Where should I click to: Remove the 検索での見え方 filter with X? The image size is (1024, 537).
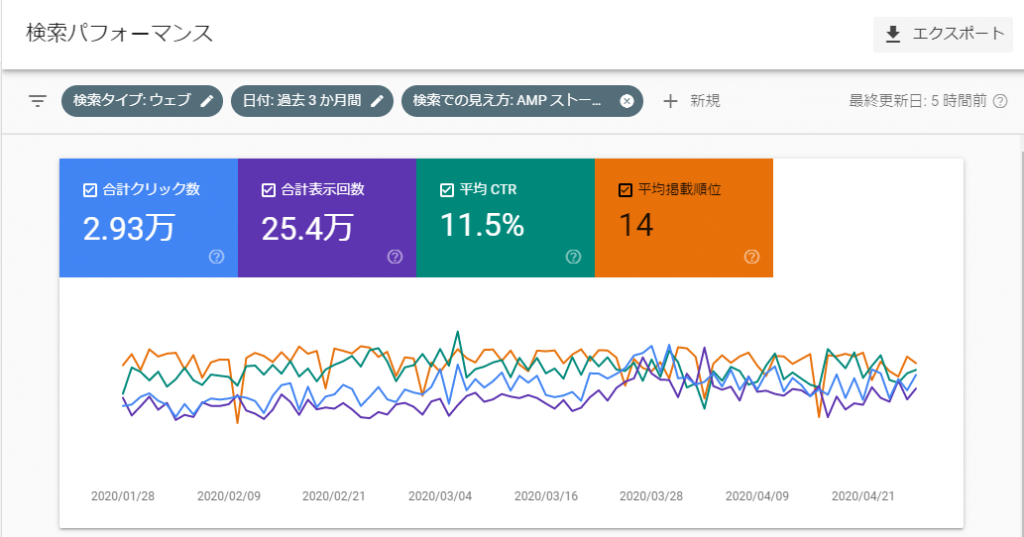pos(626,101)
